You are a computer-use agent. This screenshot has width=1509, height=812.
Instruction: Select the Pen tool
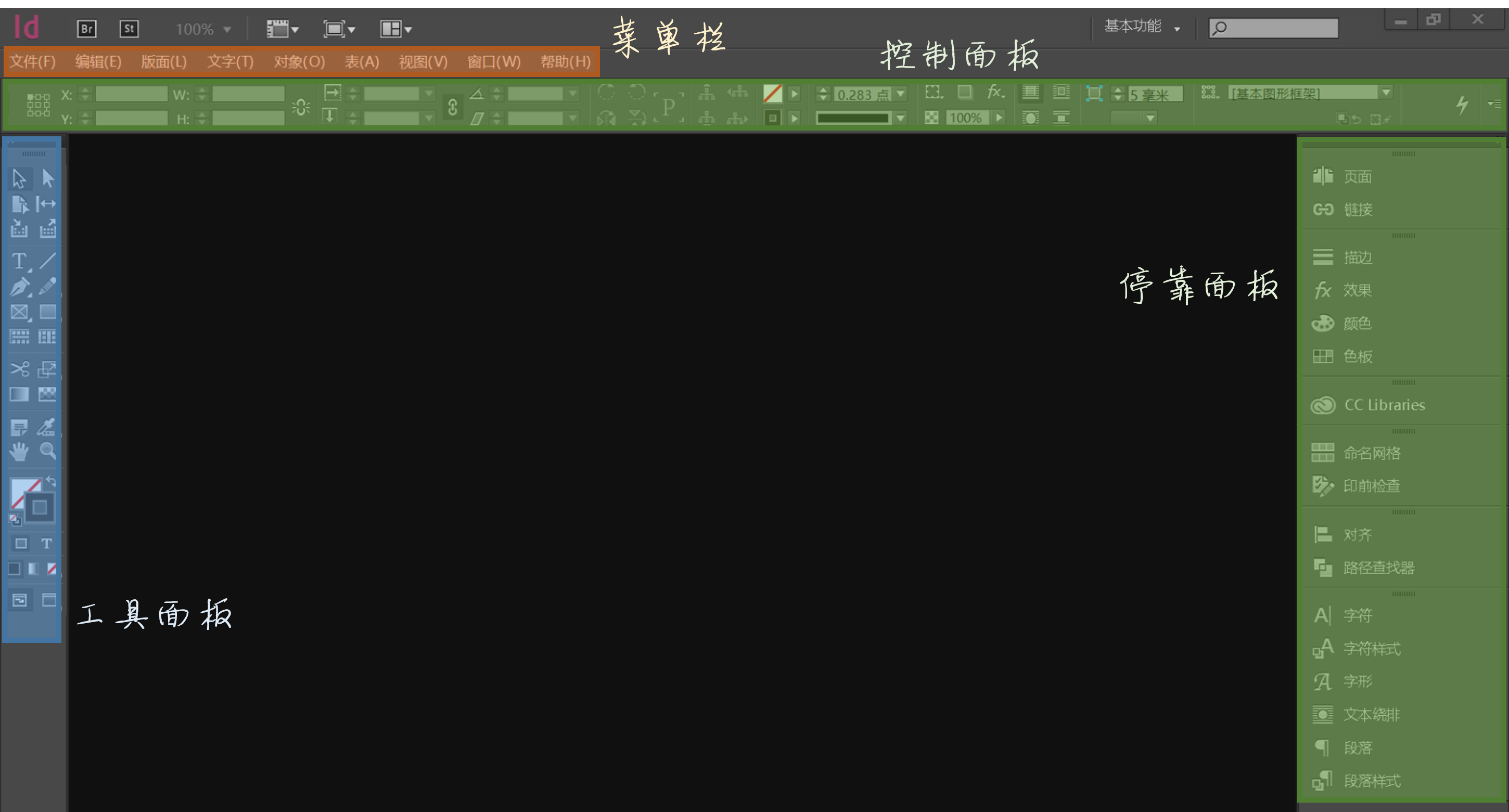tap(19, 286)
